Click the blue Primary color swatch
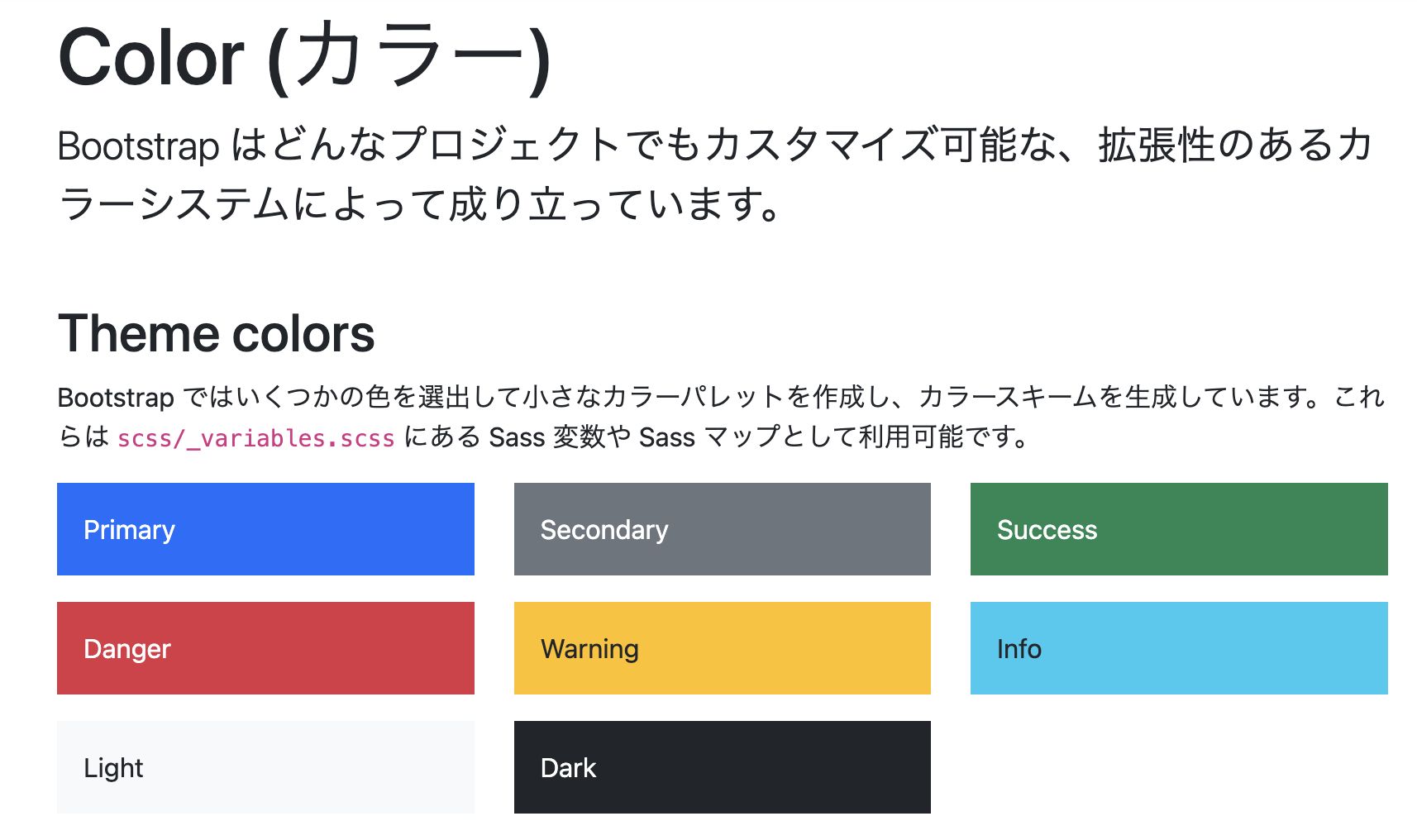This screenshot has width=1417, height=840. tap(265, 529)
